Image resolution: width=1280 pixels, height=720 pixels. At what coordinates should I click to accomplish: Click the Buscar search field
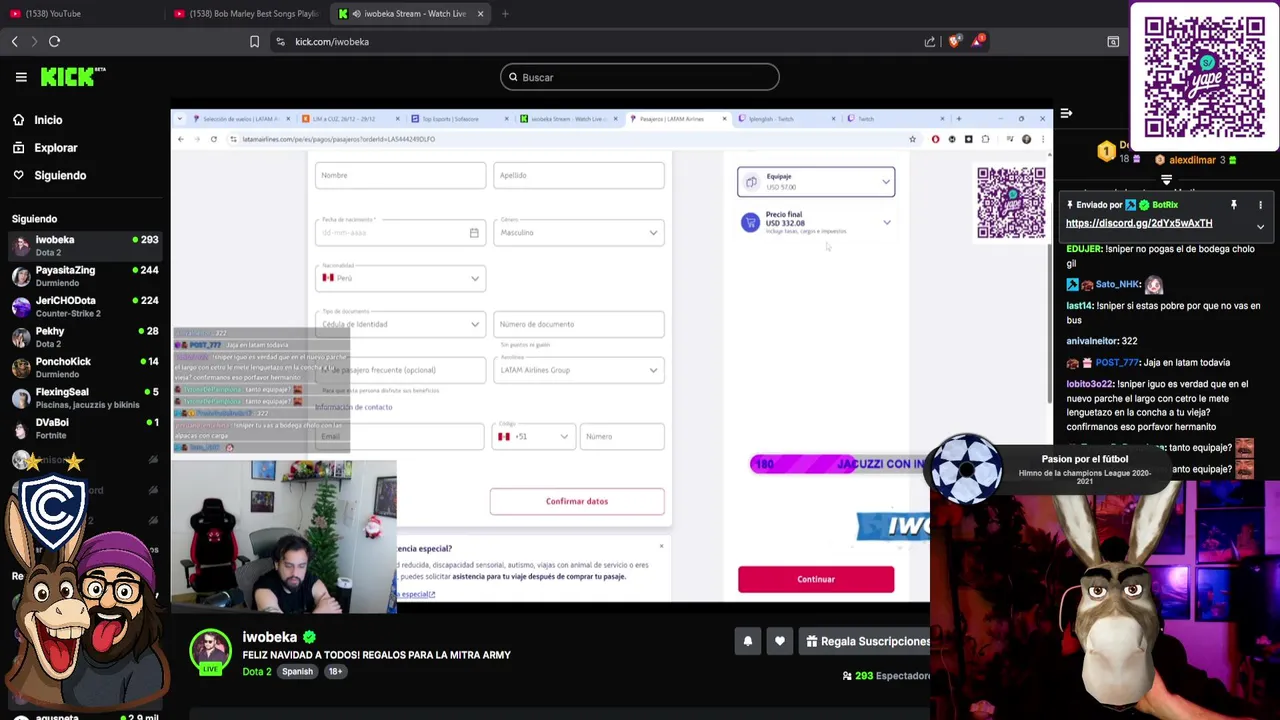click(x=640, y=77)
